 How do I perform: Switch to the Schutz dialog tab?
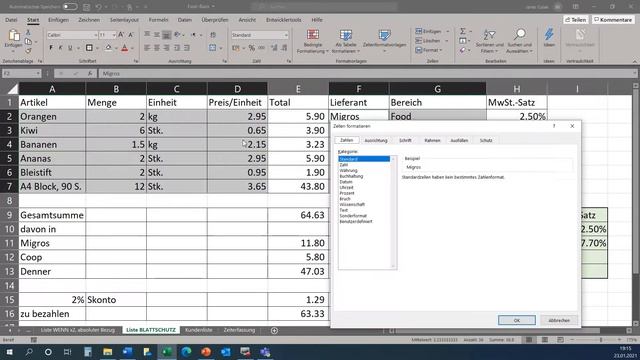[486, 140]
